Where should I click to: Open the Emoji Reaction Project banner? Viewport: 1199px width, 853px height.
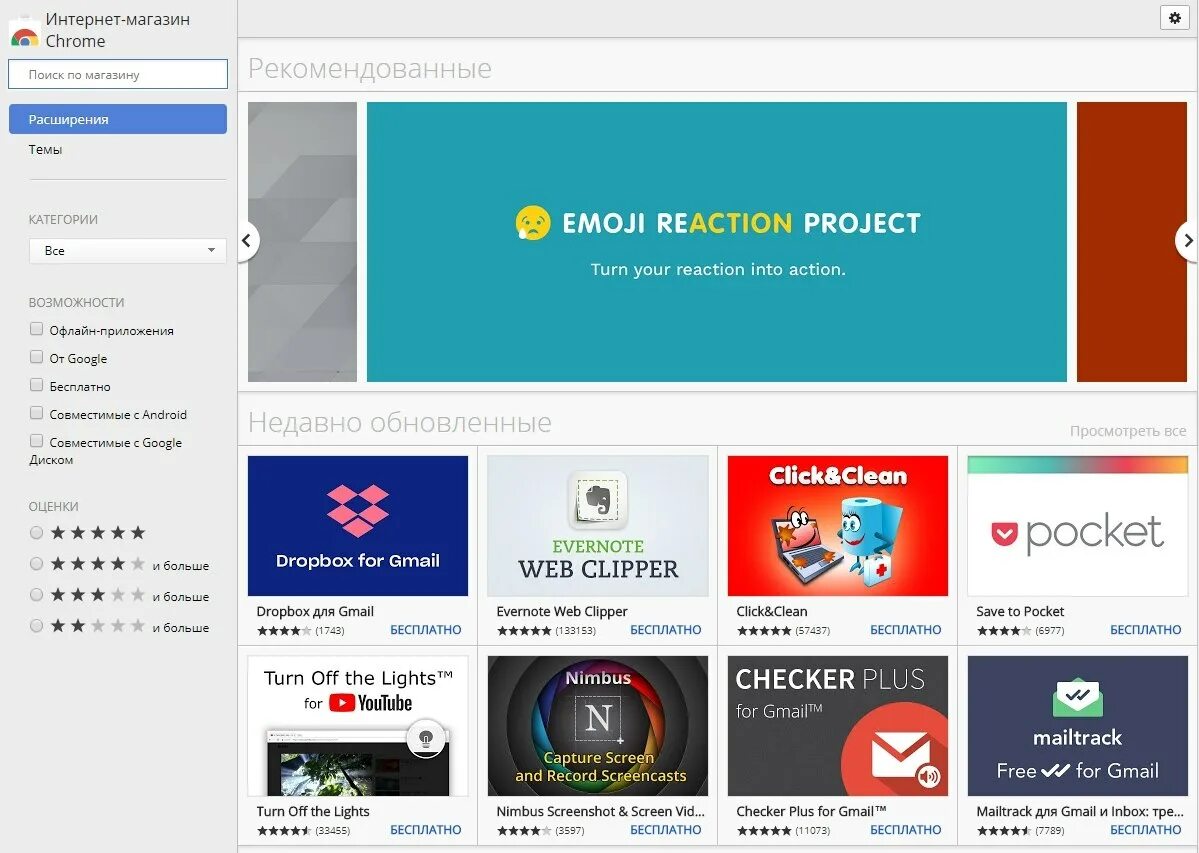click(x=716, y=242)
